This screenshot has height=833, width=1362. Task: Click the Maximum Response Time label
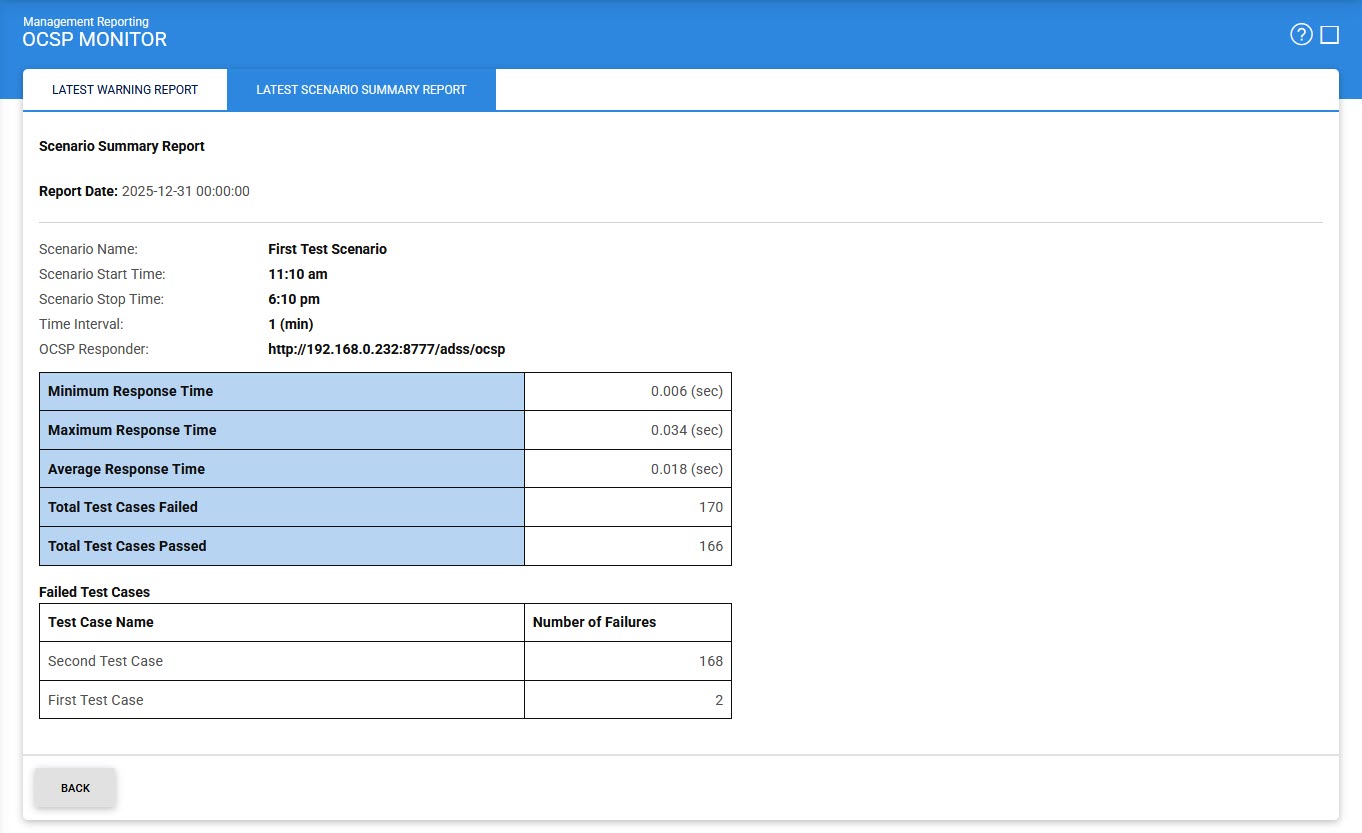click(132, 430)
